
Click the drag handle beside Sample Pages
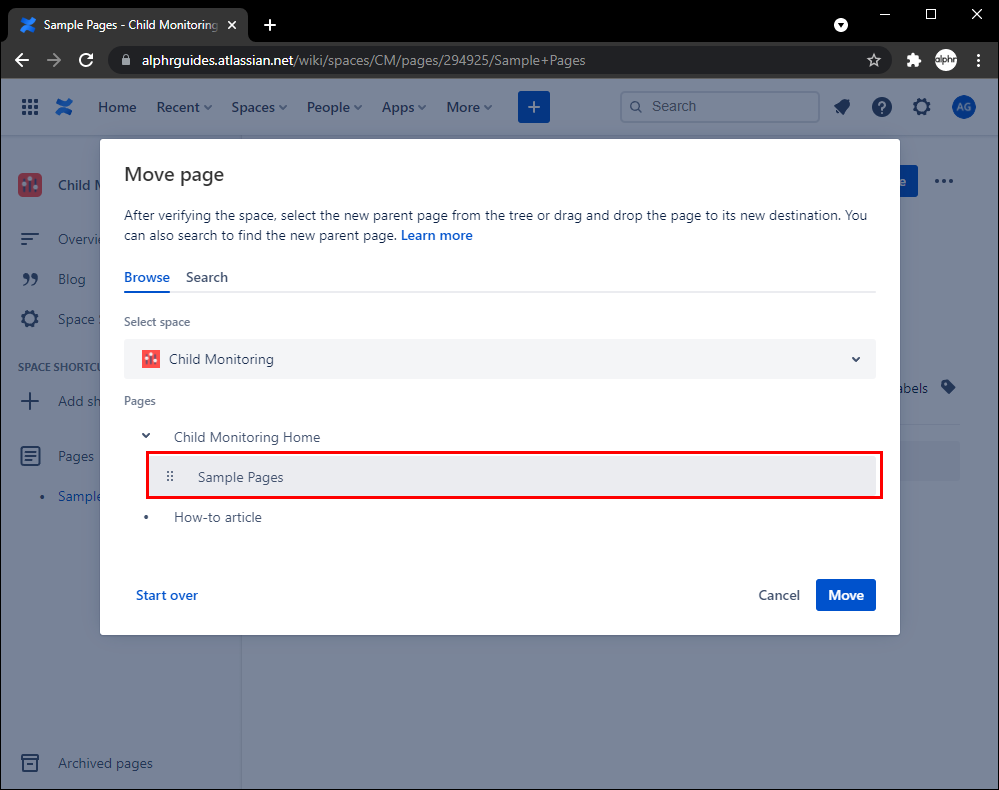click(x=170, y=477)
